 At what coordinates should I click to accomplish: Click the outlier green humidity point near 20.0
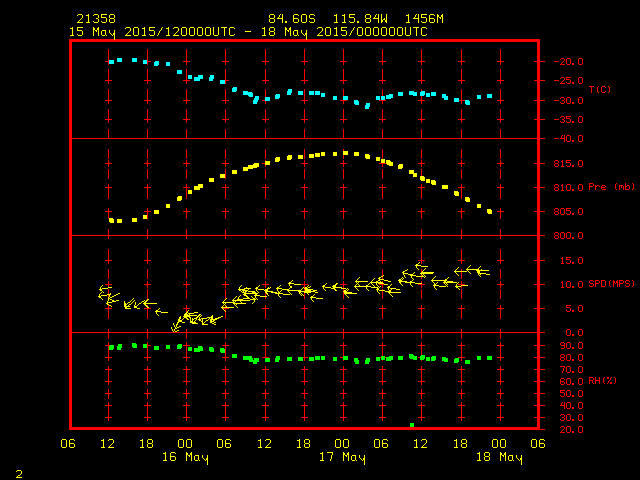point(412,425)
